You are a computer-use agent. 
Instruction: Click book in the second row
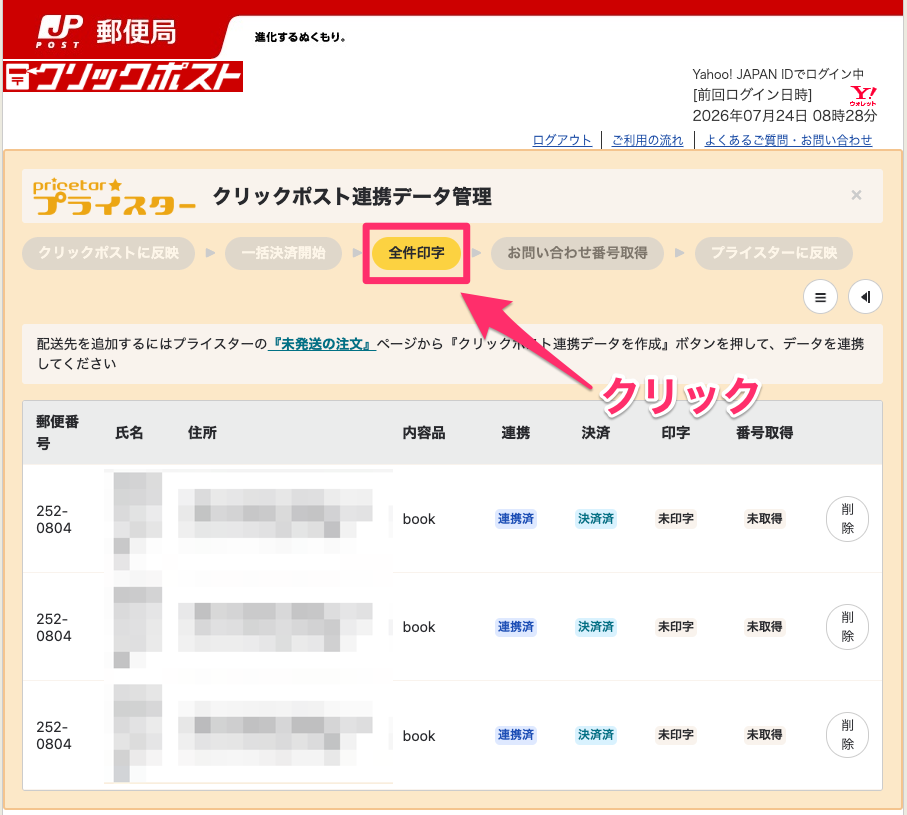pyautogui.click(x=419, y=627)
